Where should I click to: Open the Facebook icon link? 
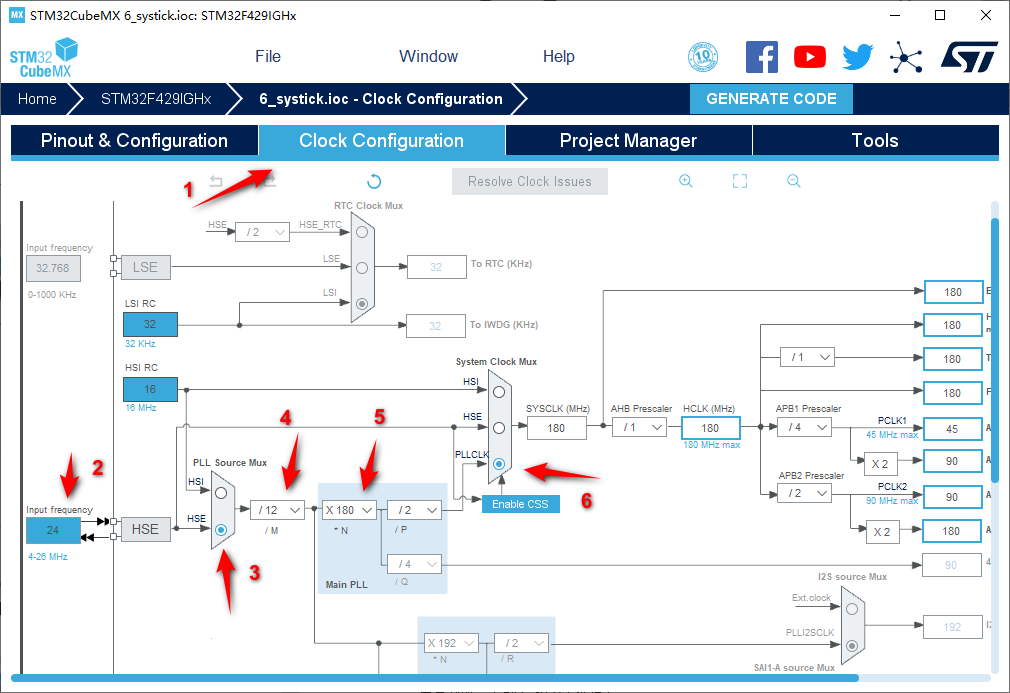(x=762, y=57)
